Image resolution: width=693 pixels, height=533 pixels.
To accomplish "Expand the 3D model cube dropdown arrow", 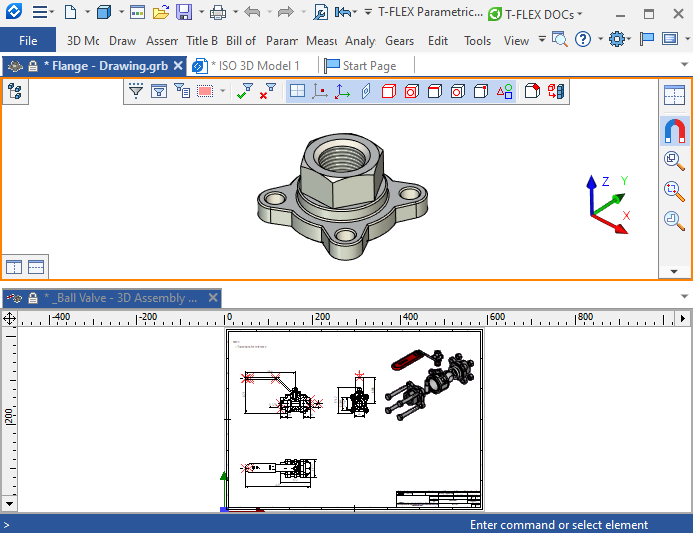I will click(122, 12).
